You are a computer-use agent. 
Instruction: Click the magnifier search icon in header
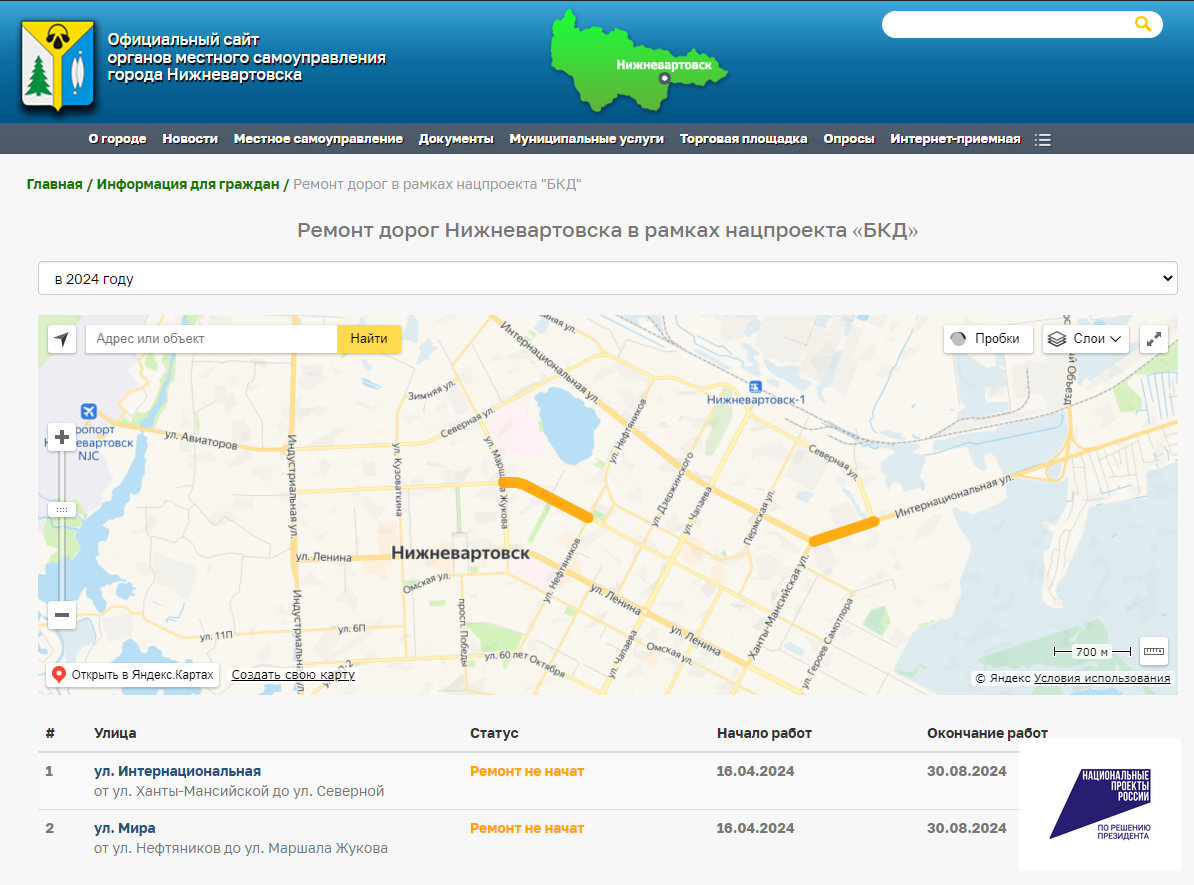tap(1143, 24)
